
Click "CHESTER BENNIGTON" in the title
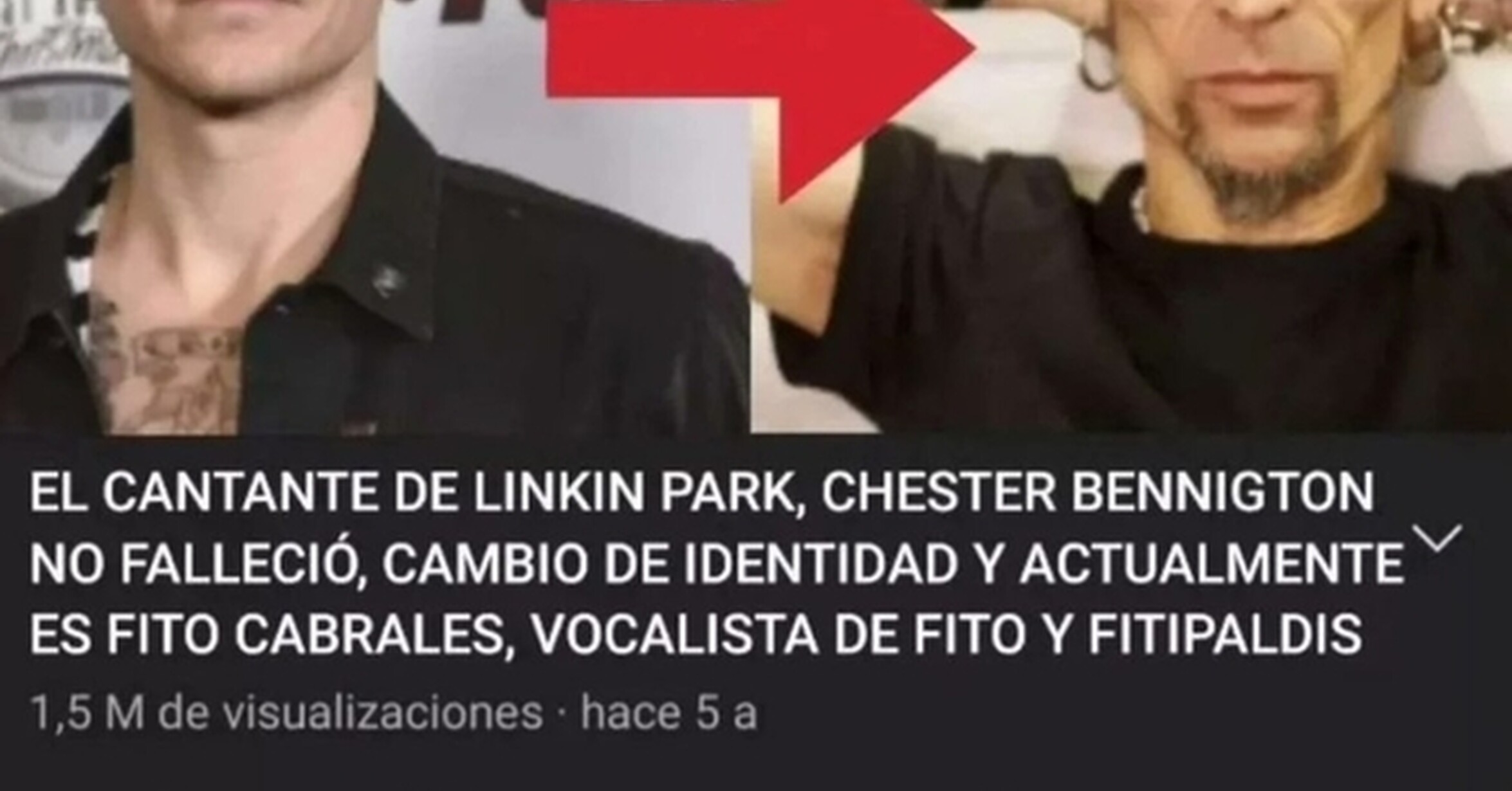1098,493
